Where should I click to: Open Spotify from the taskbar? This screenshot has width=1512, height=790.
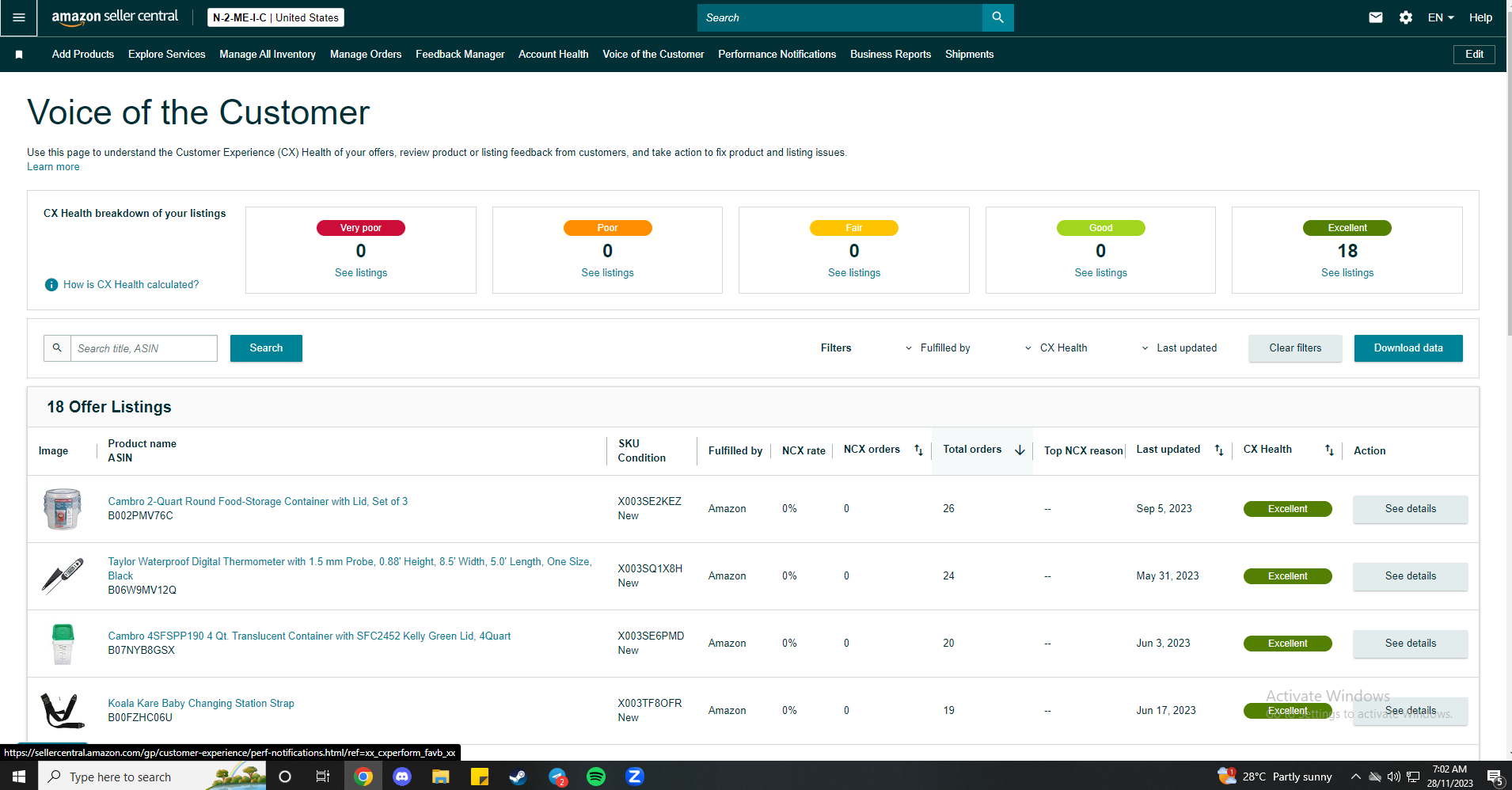[x=596, y=777]
